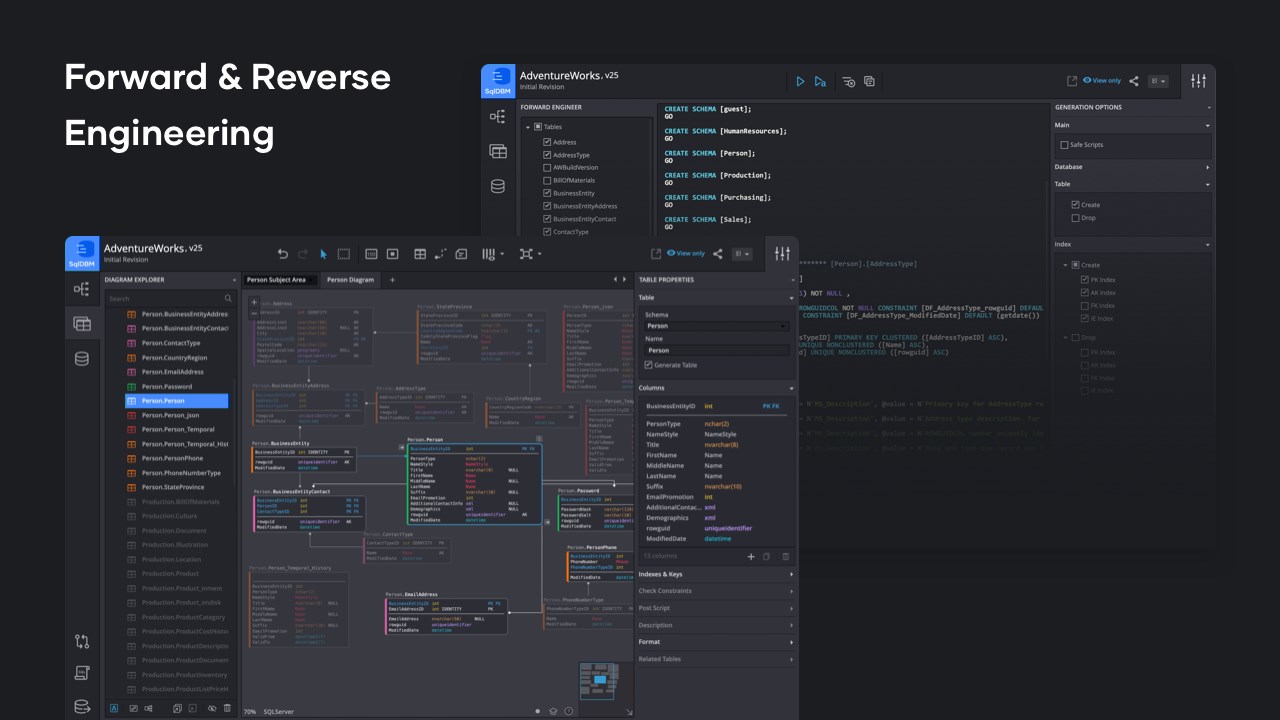Uncheck the Create option under Table
Viewport: 1280px width, 720px height.
(x=1076, y=205)
